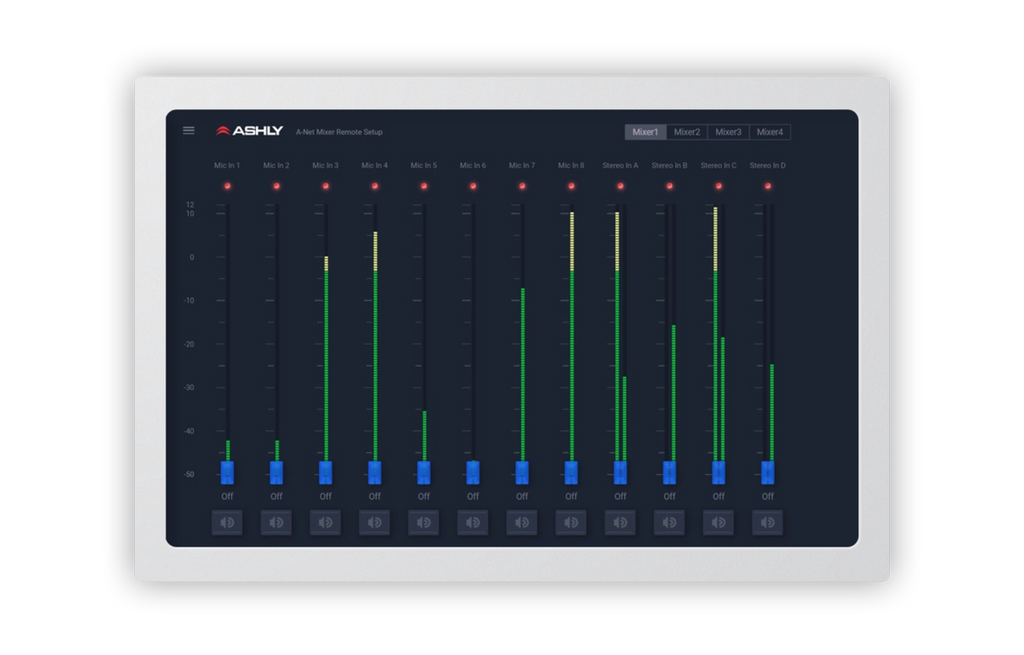Open the hamburger menu

188,130
